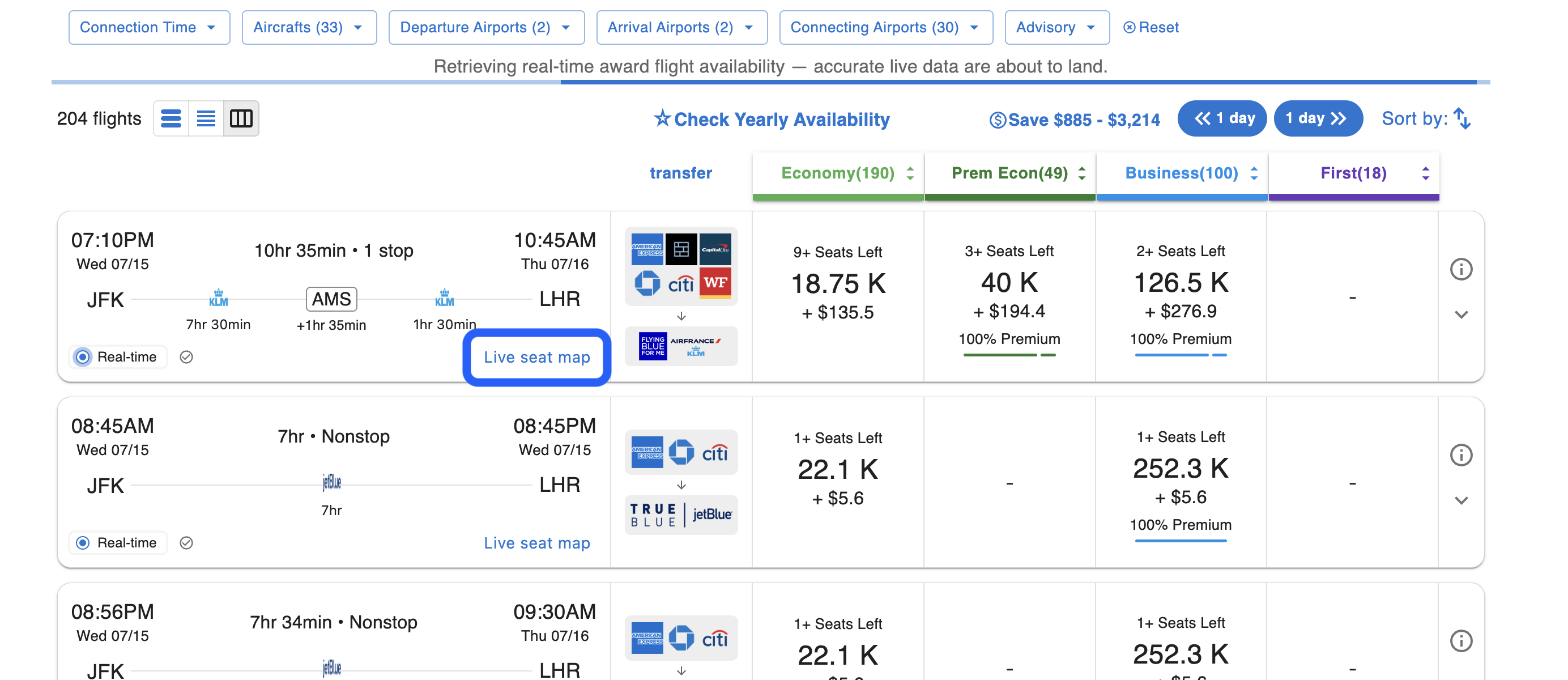This screenshot has height=680, width=1568.
Task: Open info icon for 08:56PM flight
Action: point(1461,640)
